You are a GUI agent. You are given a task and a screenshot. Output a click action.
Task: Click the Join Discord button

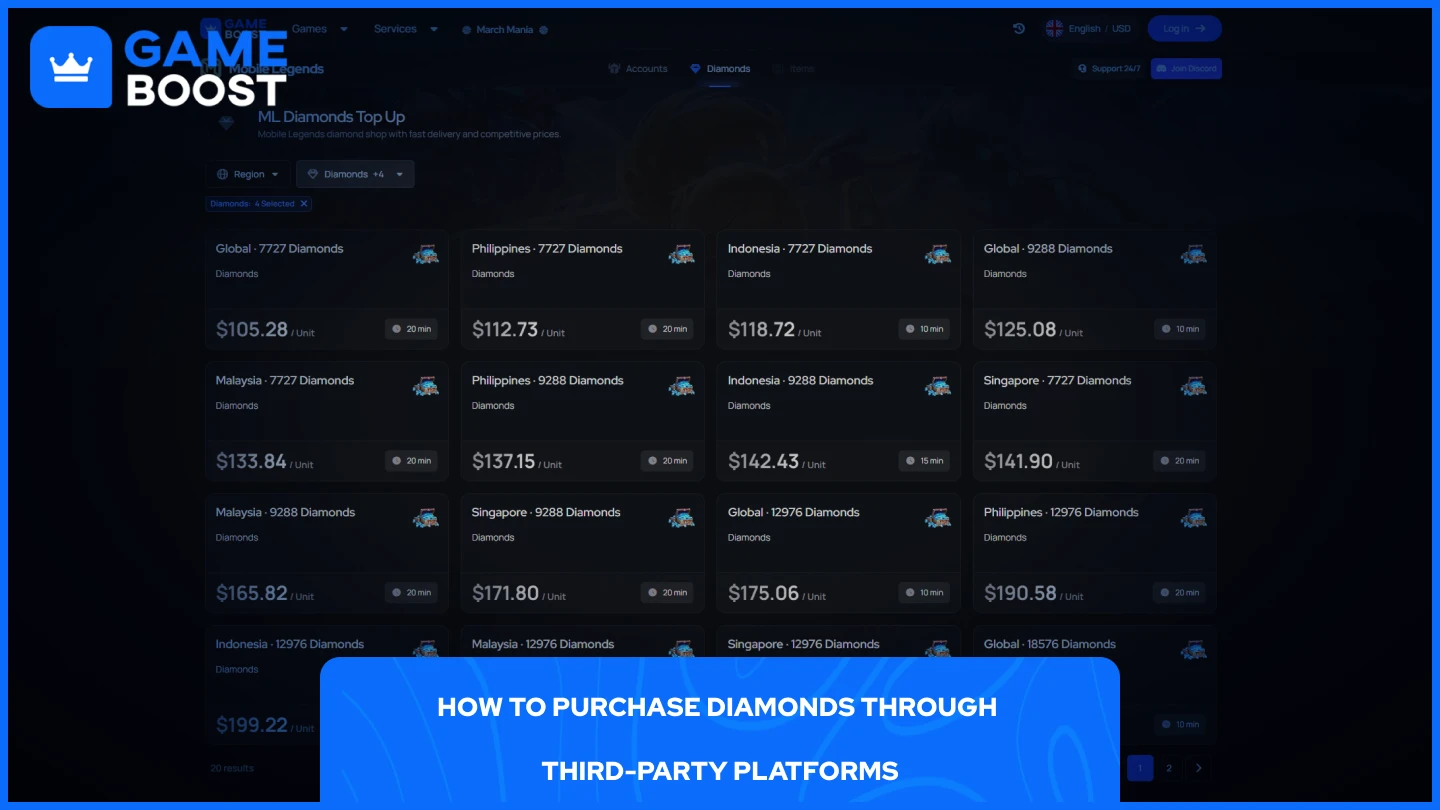coord(1186,68)
